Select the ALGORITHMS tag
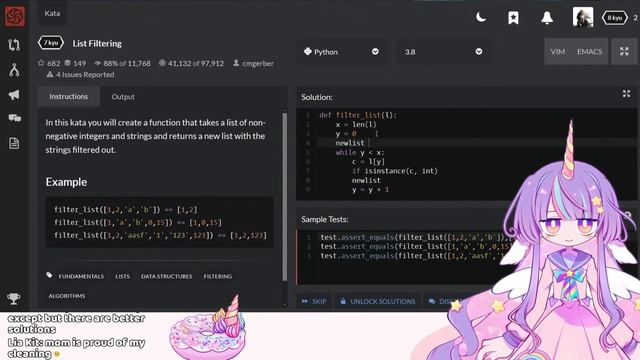 (x=67, y=296)
